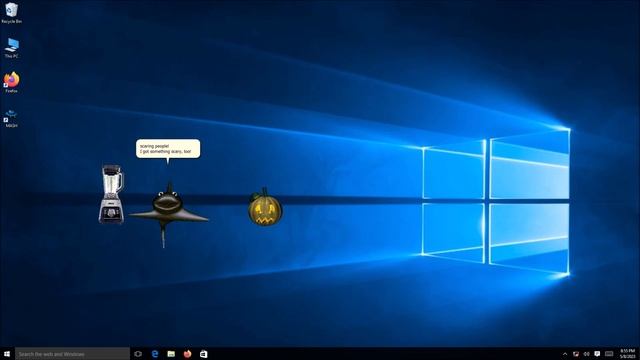Image resolution: width=640 pixels, height=360 pixels.
Task: Open the Store from the taskbar
Action: coord(204,354)
